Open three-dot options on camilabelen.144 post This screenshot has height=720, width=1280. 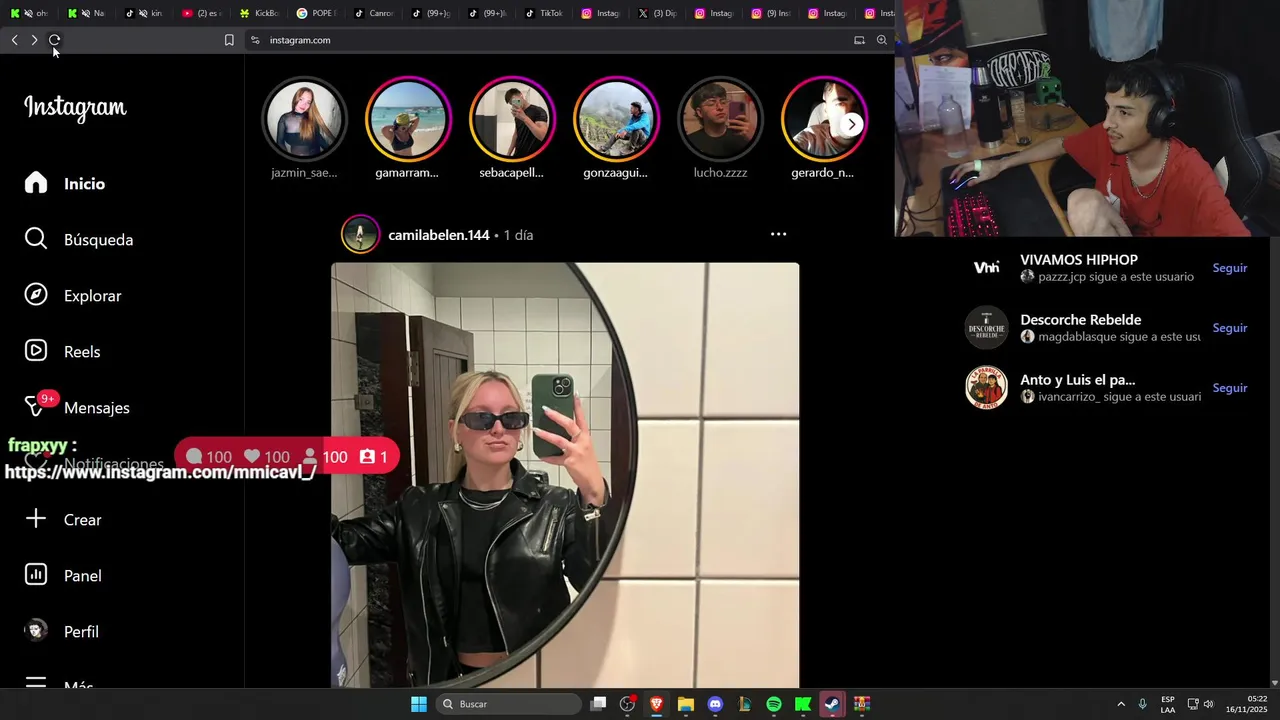coord(778,234)
